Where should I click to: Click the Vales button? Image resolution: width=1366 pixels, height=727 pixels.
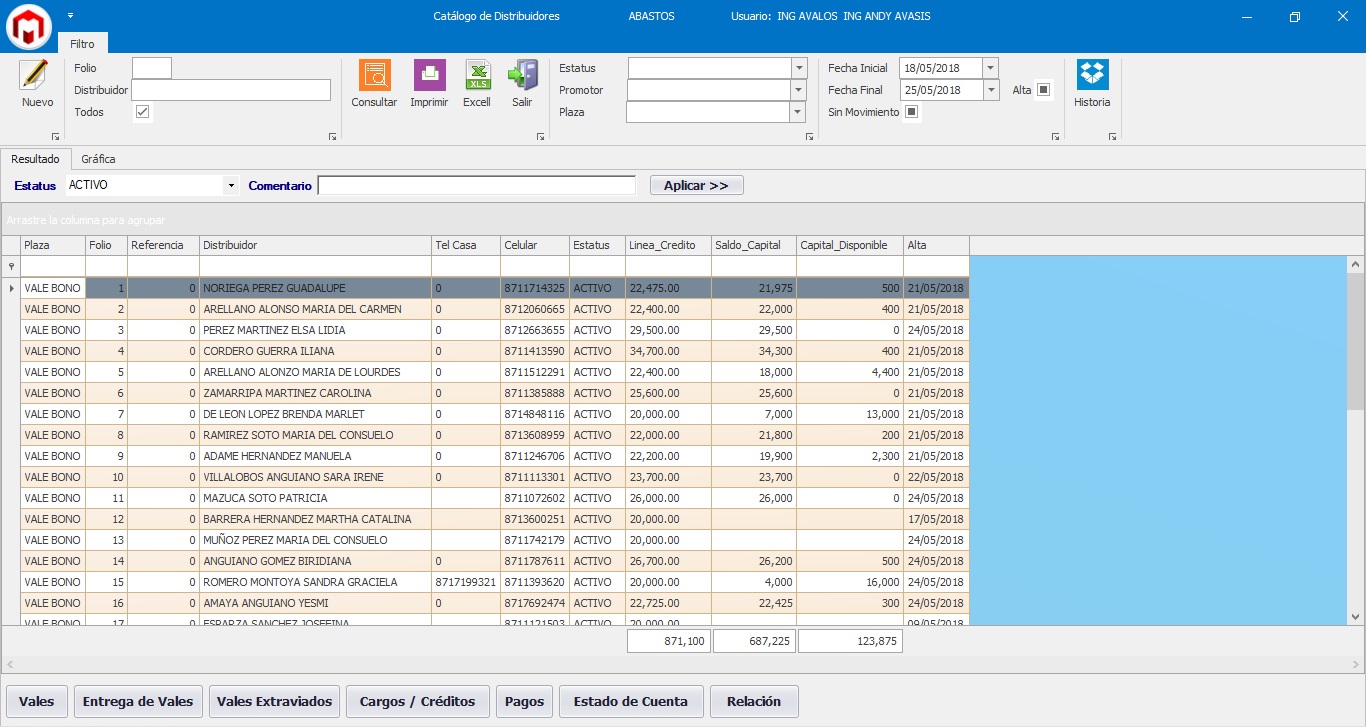[37, 701]
